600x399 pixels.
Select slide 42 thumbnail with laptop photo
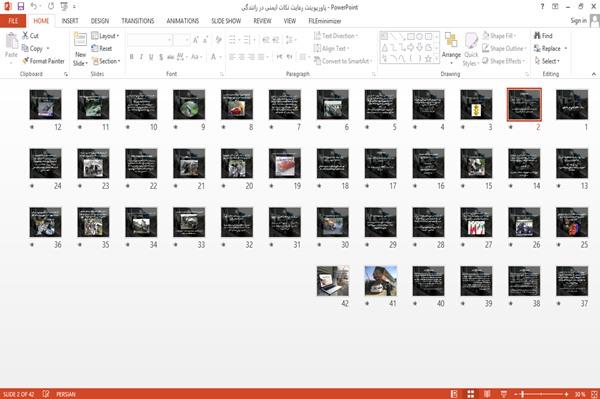point(333,281)
